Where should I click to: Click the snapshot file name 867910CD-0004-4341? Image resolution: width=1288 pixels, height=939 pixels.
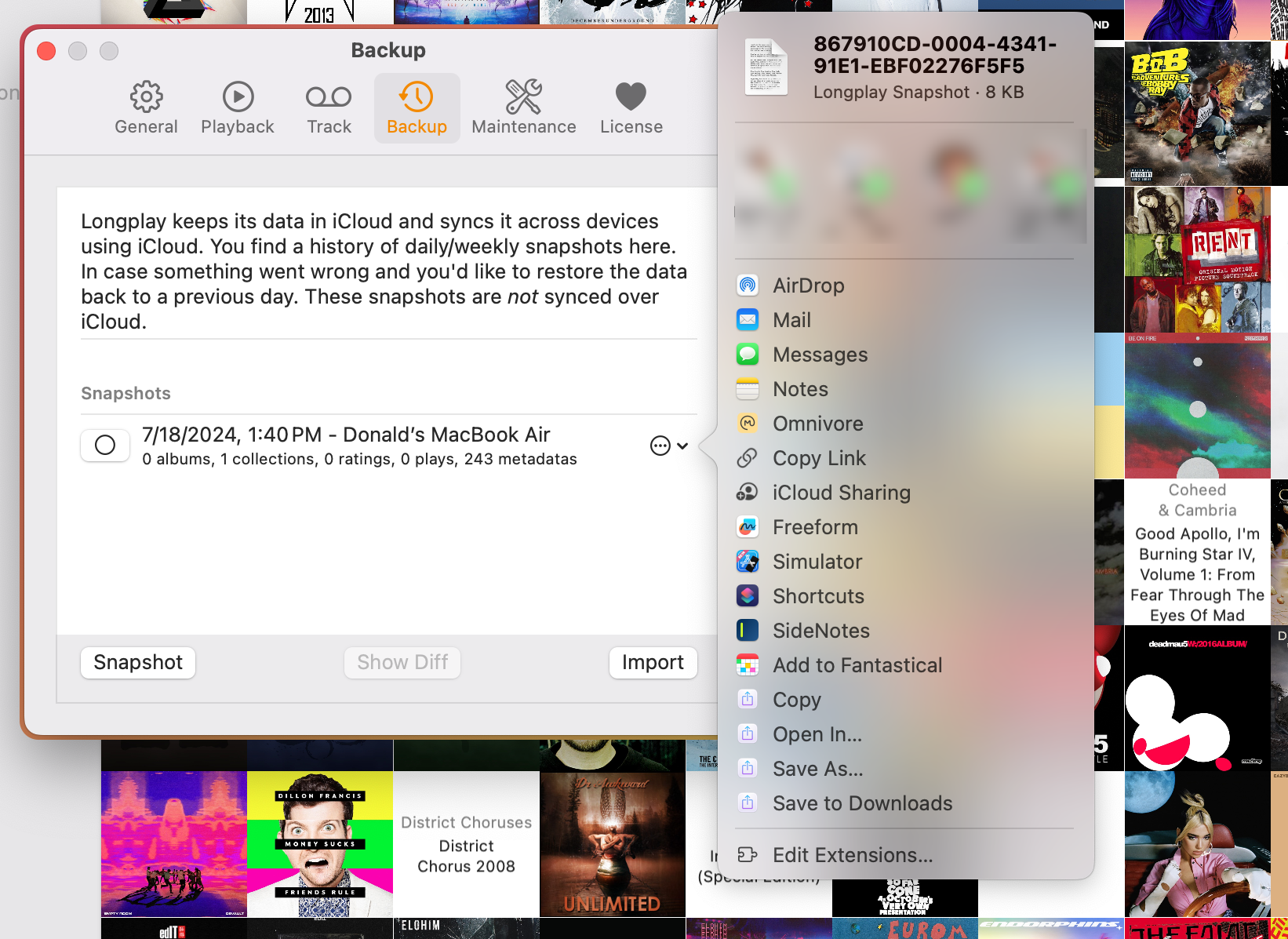tap(934, 55)
